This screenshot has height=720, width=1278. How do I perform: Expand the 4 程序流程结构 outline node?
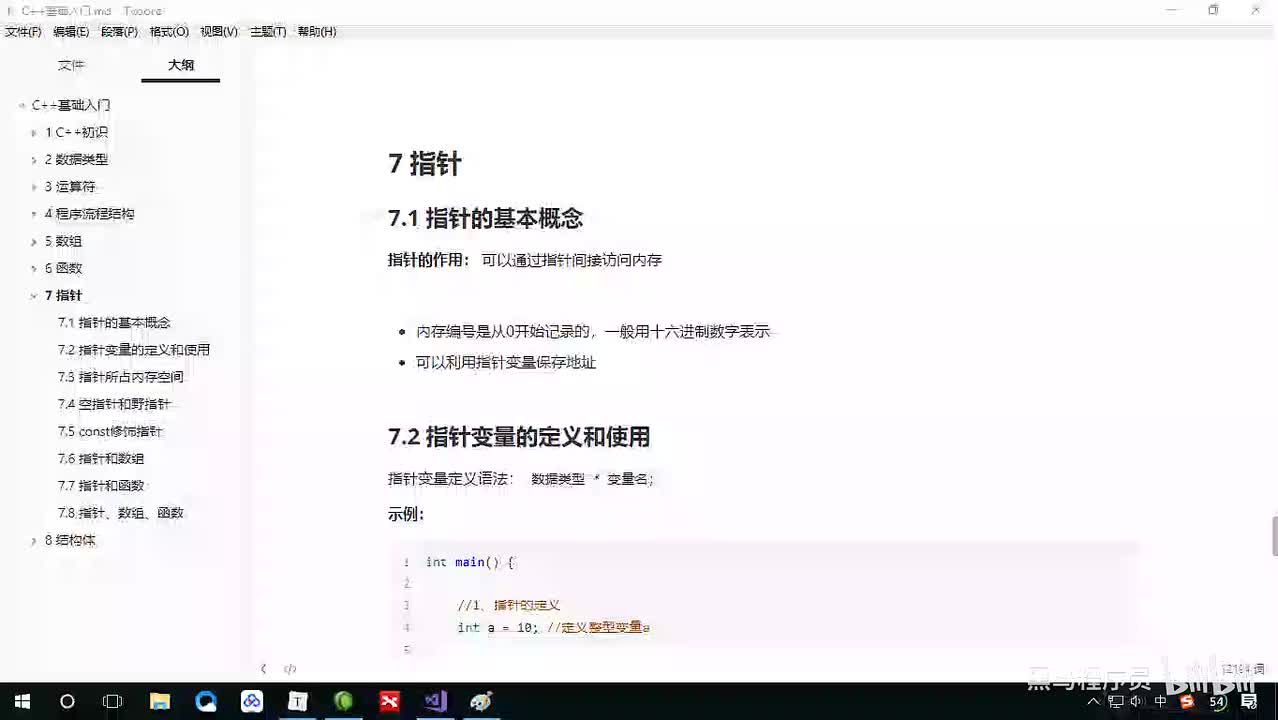click(34, 214)
